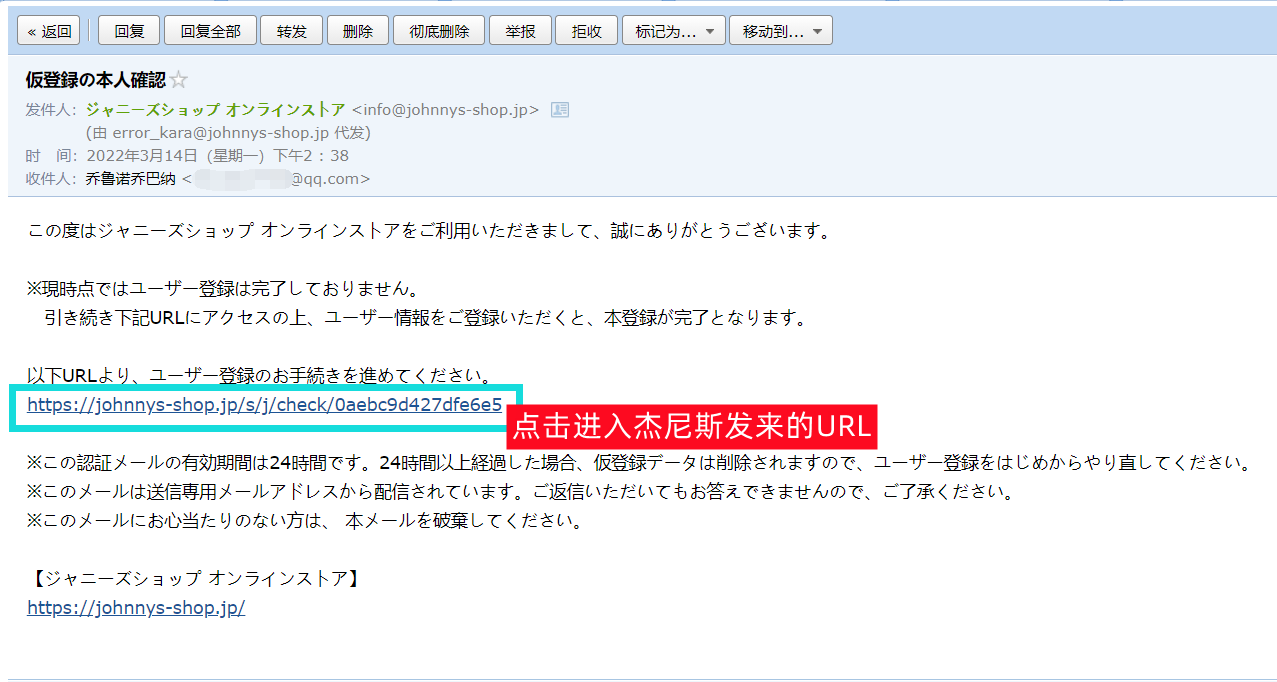This screenshot has width=1277, height=682.
Task: Click the date 2022年3月14日 timestamp
Action: pos(218,156)
